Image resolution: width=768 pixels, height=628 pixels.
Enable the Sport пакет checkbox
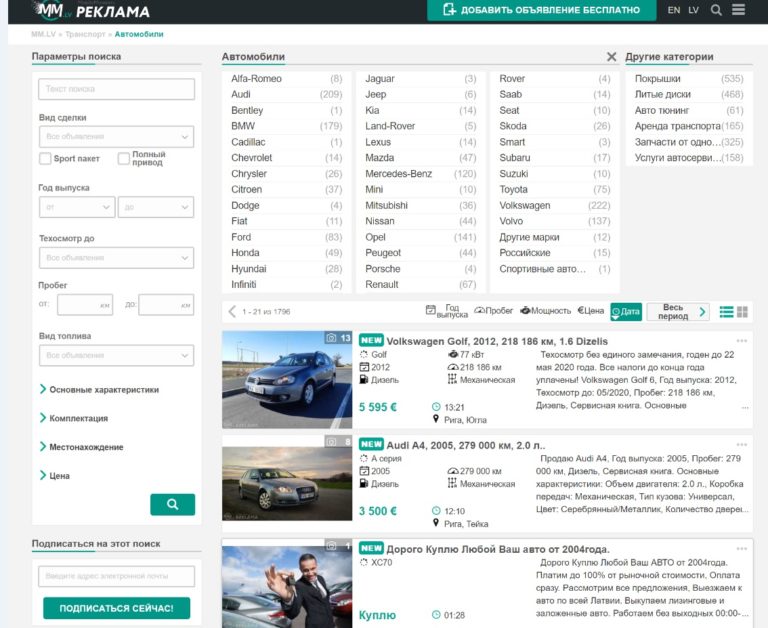[45, 158]
